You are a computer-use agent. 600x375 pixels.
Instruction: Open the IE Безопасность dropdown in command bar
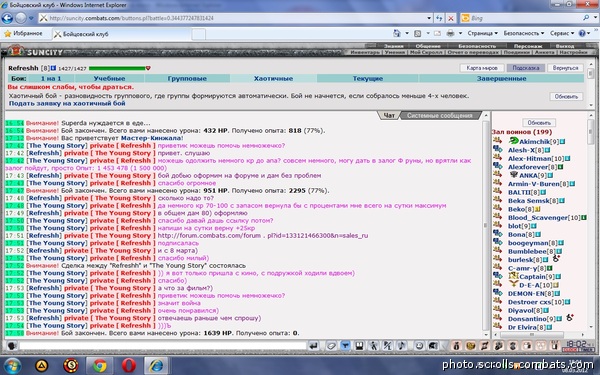click(x=523, y=33)
